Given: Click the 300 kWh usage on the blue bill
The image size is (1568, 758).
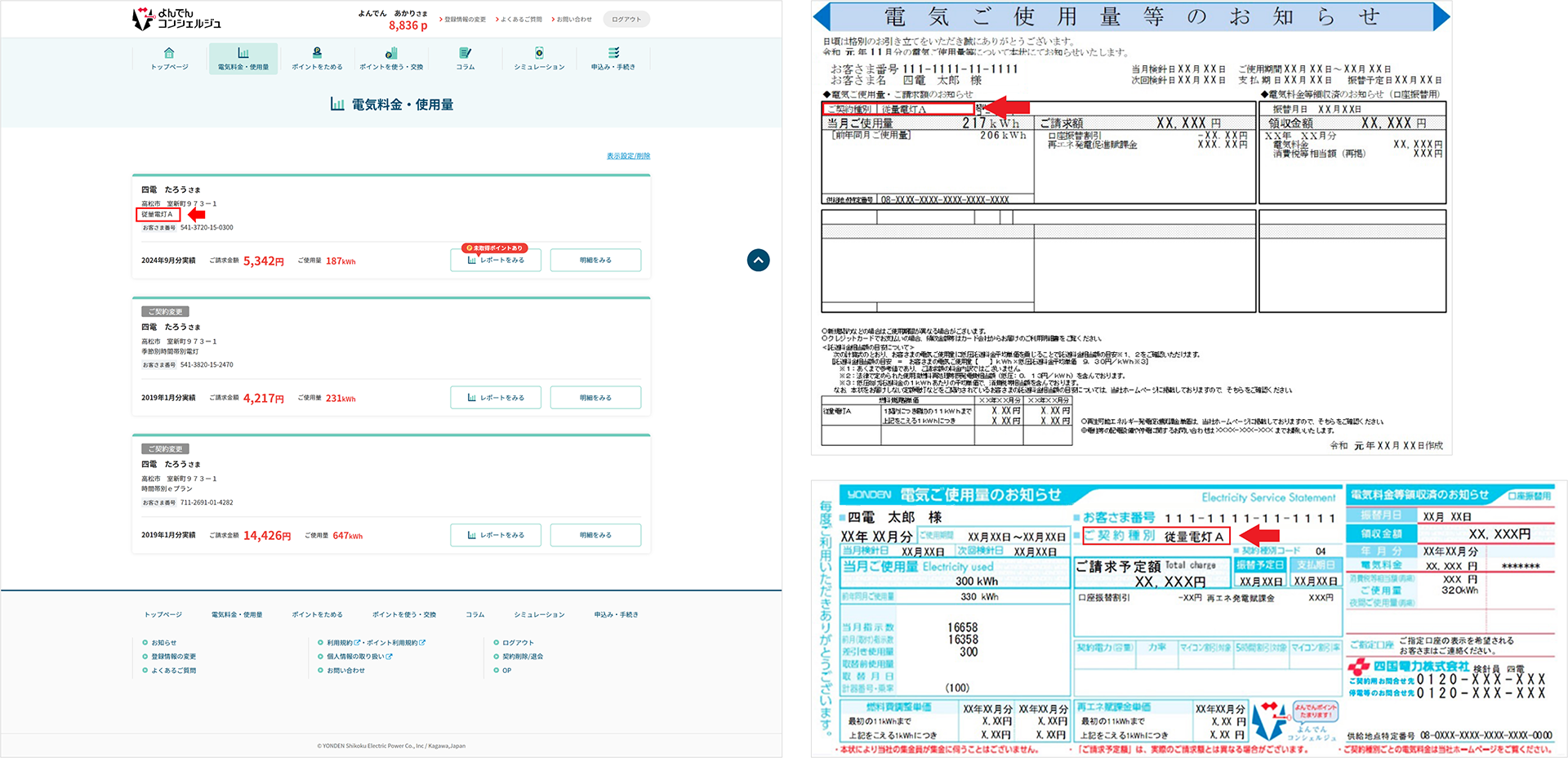Looking at the screenshot, I should click(977, 582).
